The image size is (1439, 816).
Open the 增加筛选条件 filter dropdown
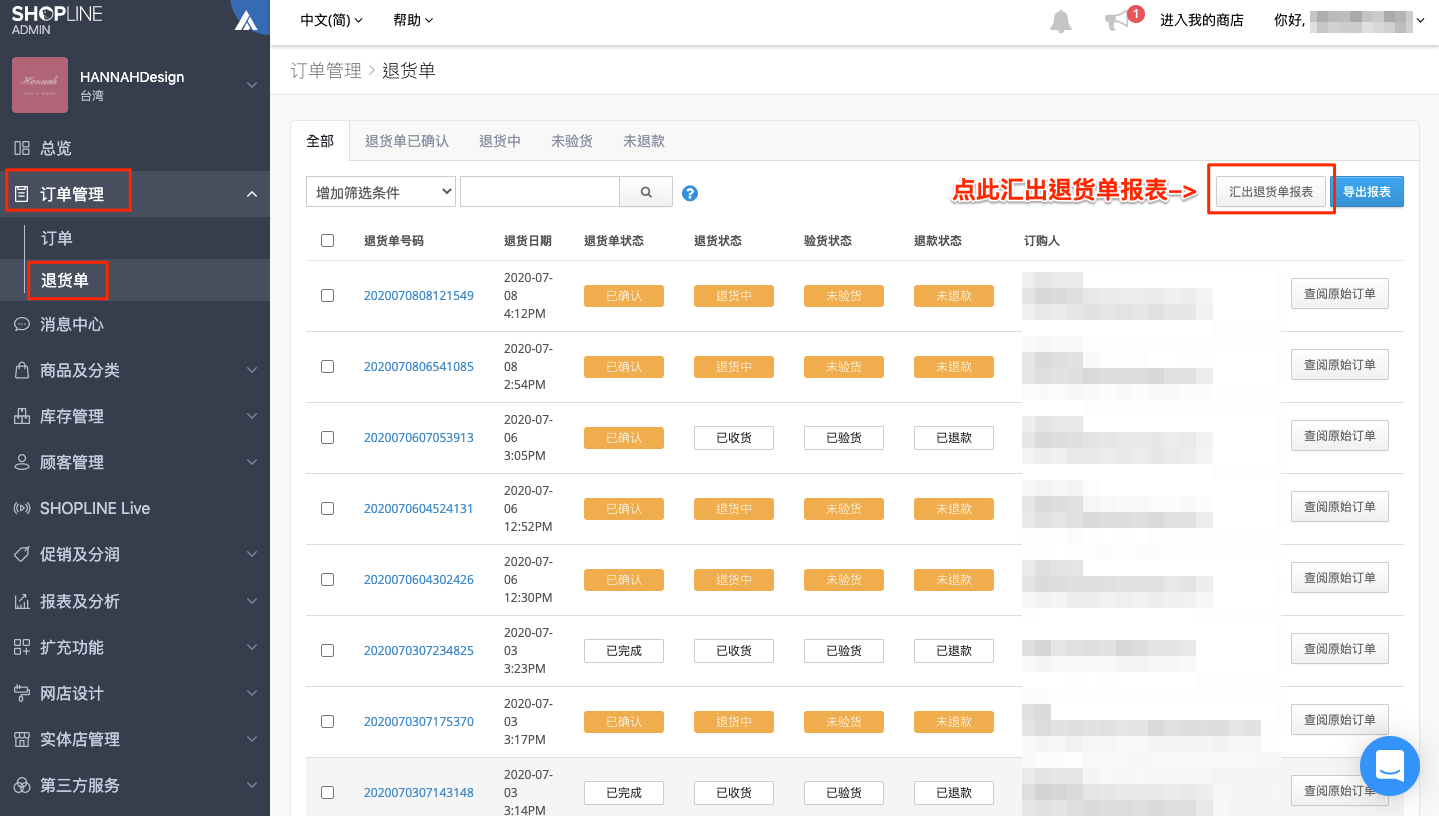(381, 192)
